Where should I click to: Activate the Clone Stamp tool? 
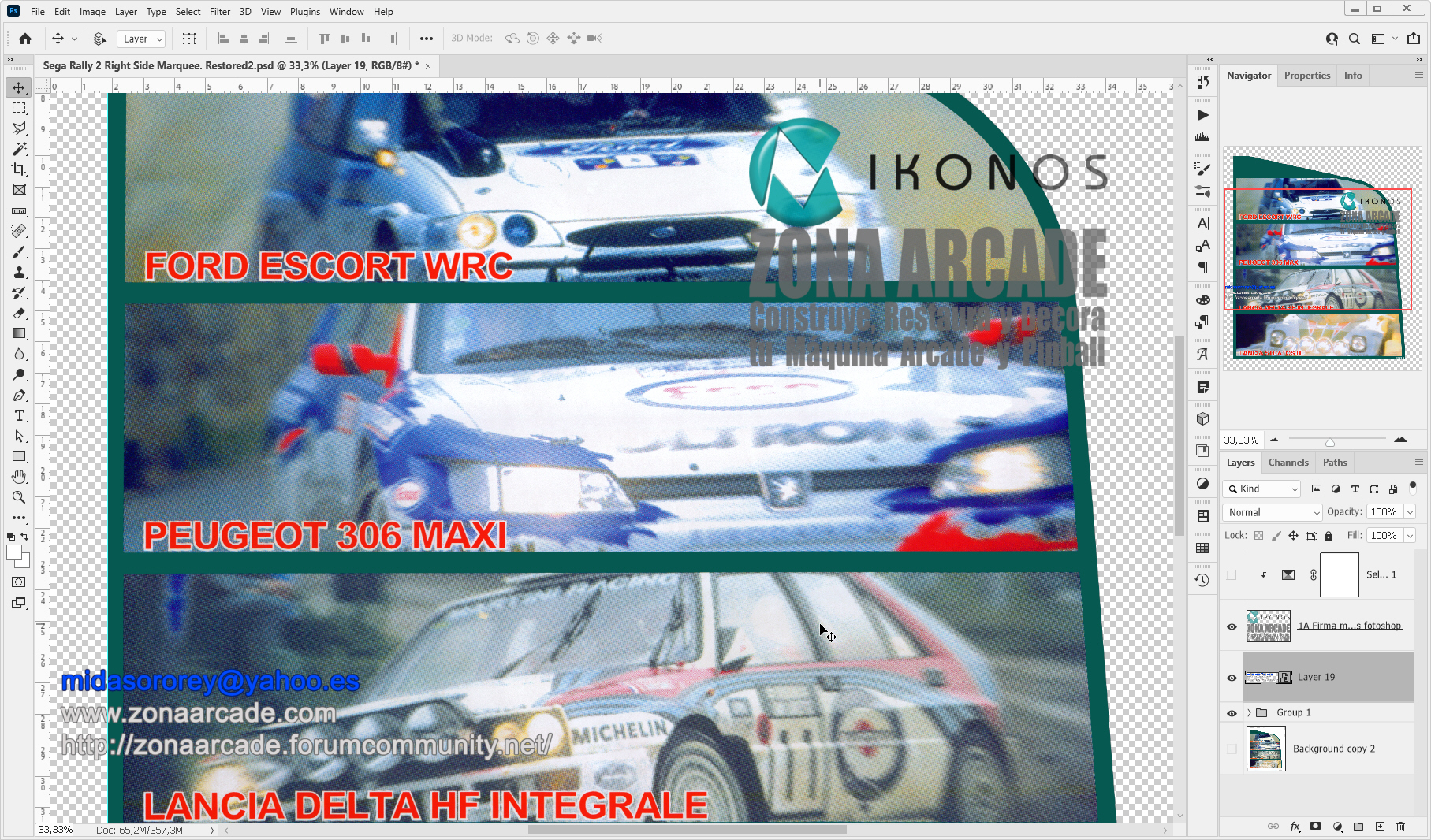tap(19, 272)
